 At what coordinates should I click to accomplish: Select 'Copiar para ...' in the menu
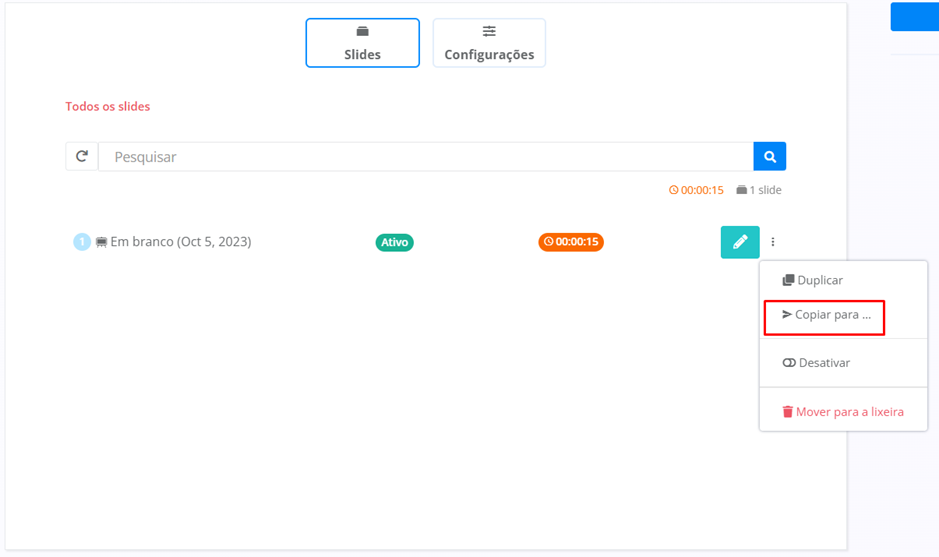coord(826,315)
